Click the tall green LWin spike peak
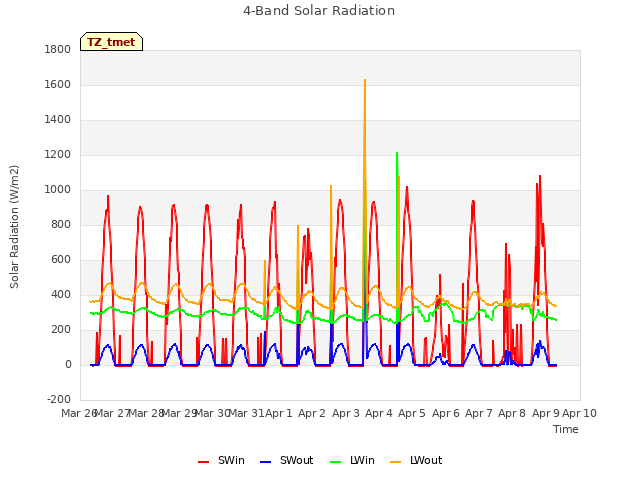This screenshot has height=480, width=640. pos(397,153)
